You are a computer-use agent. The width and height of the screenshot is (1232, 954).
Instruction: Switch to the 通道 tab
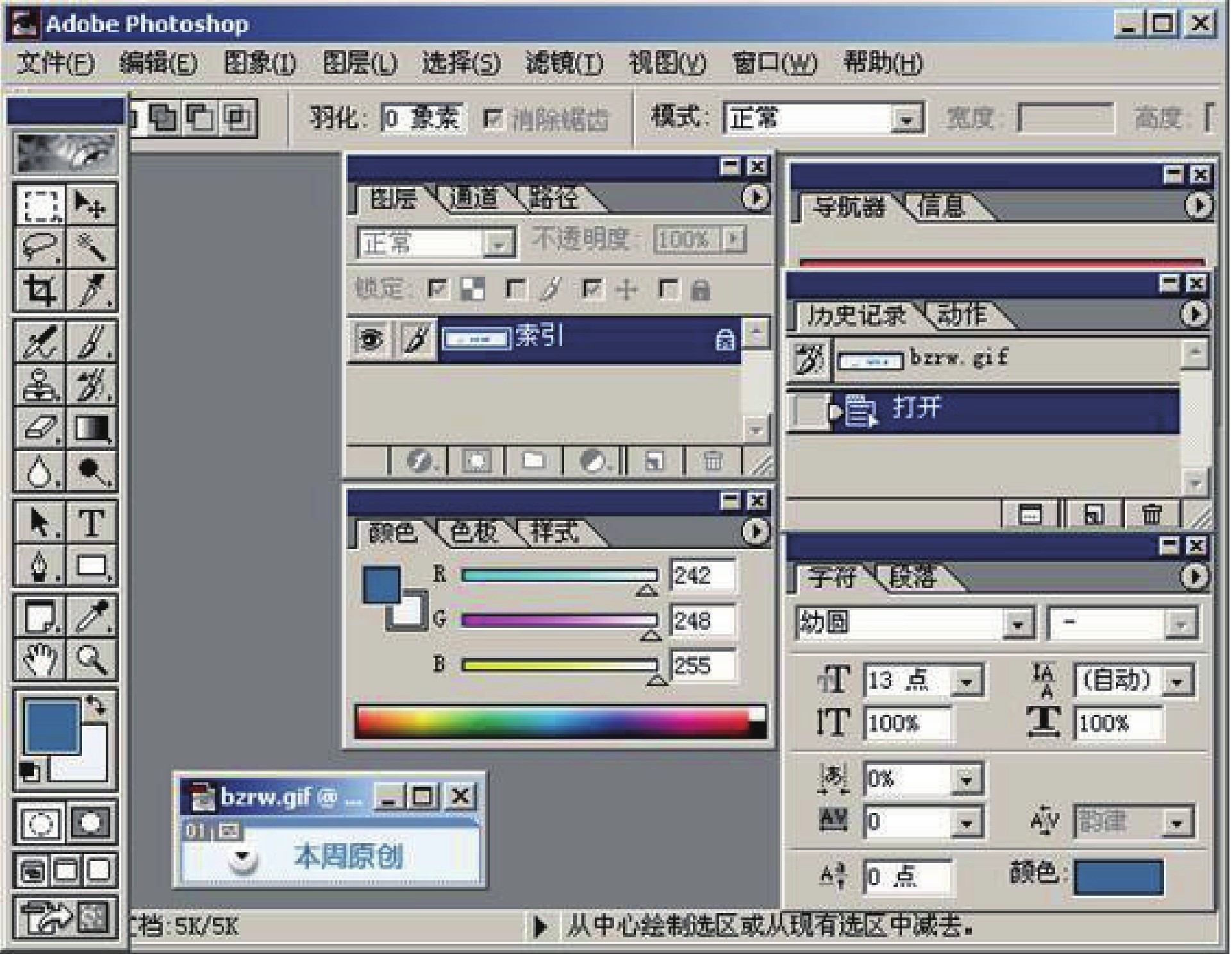pyautogui.click(x=474, y=199)
